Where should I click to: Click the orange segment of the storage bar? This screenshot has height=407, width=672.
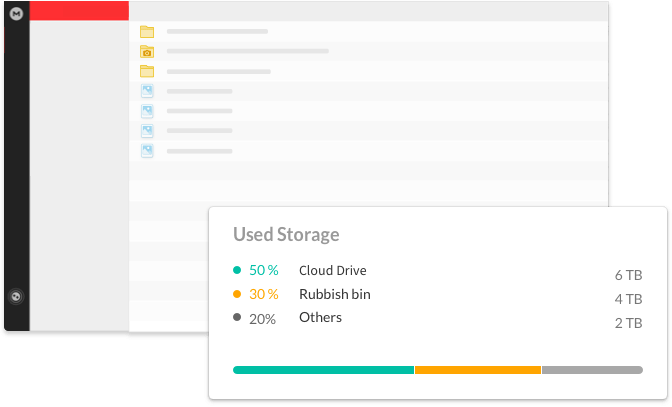pos(478,370)
